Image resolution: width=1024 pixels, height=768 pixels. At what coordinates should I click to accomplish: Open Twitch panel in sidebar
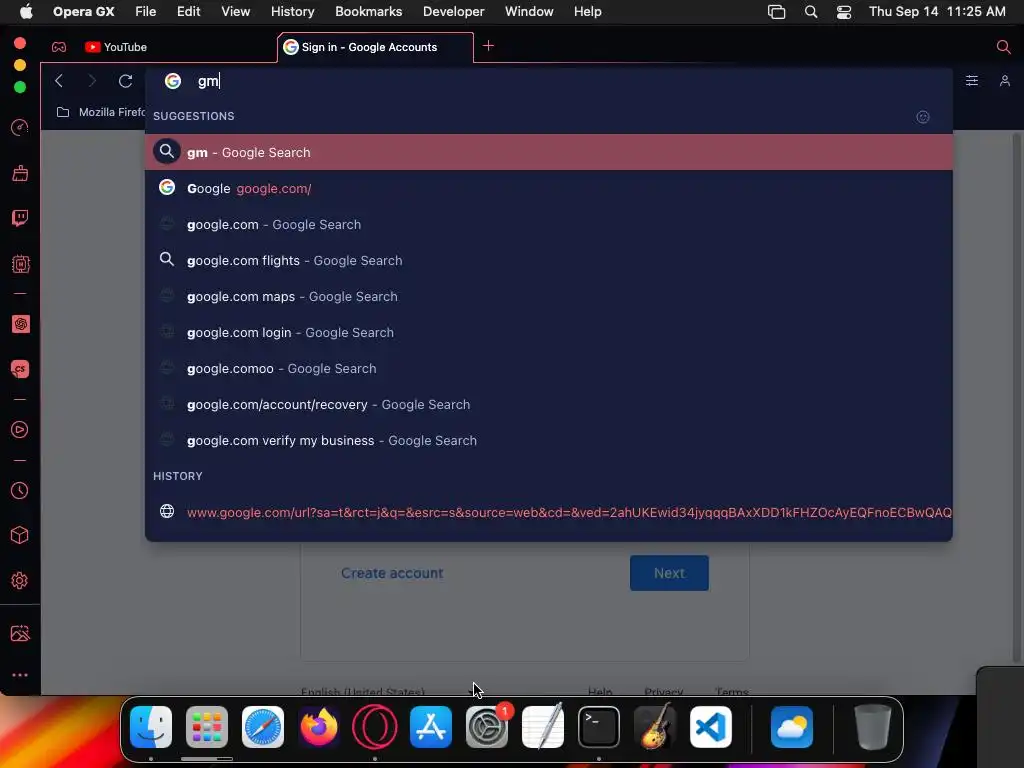click(20, 218)
